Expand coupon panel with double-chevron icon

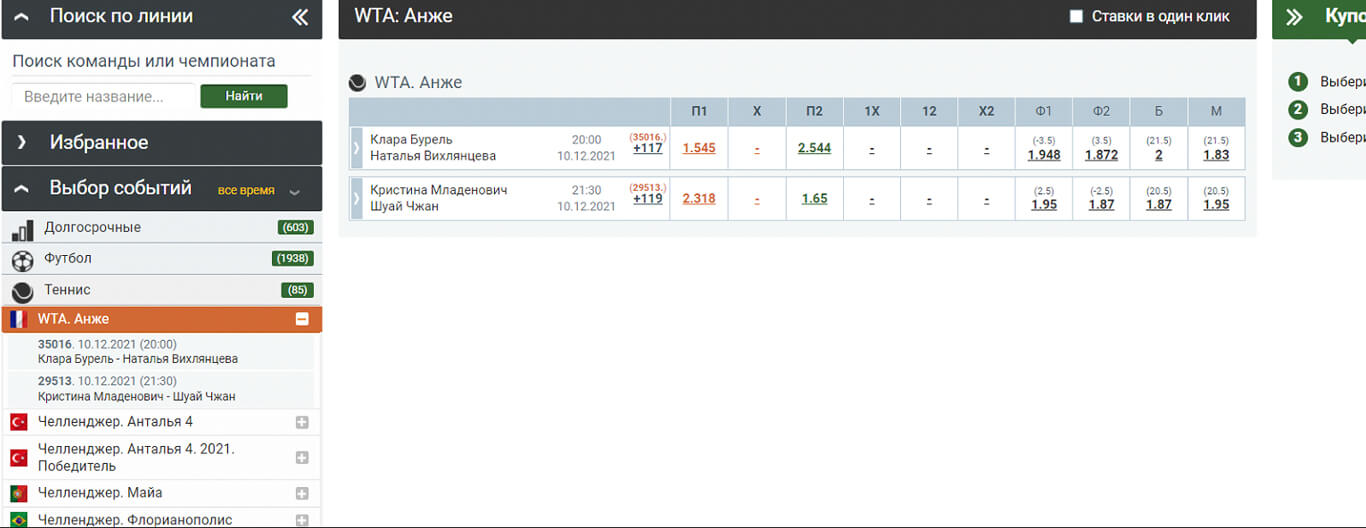tap(1295, 17)
